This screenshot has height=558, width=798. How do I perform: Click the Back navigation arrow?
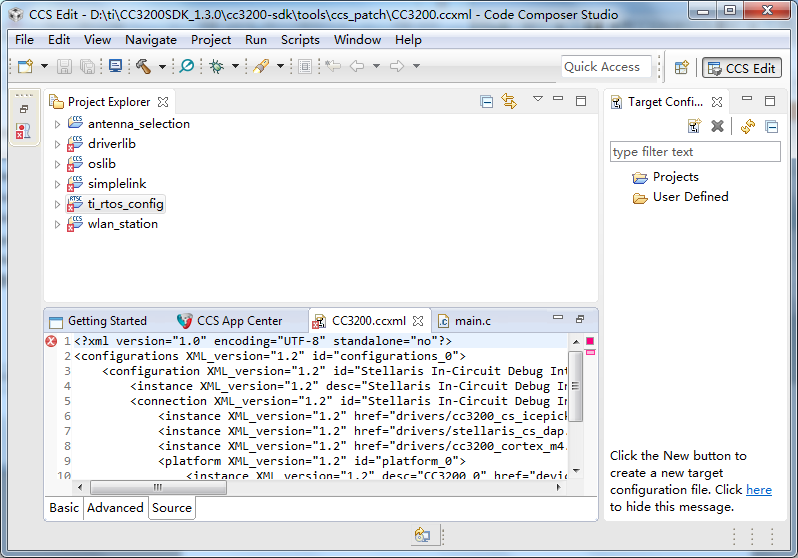point(357,66)
